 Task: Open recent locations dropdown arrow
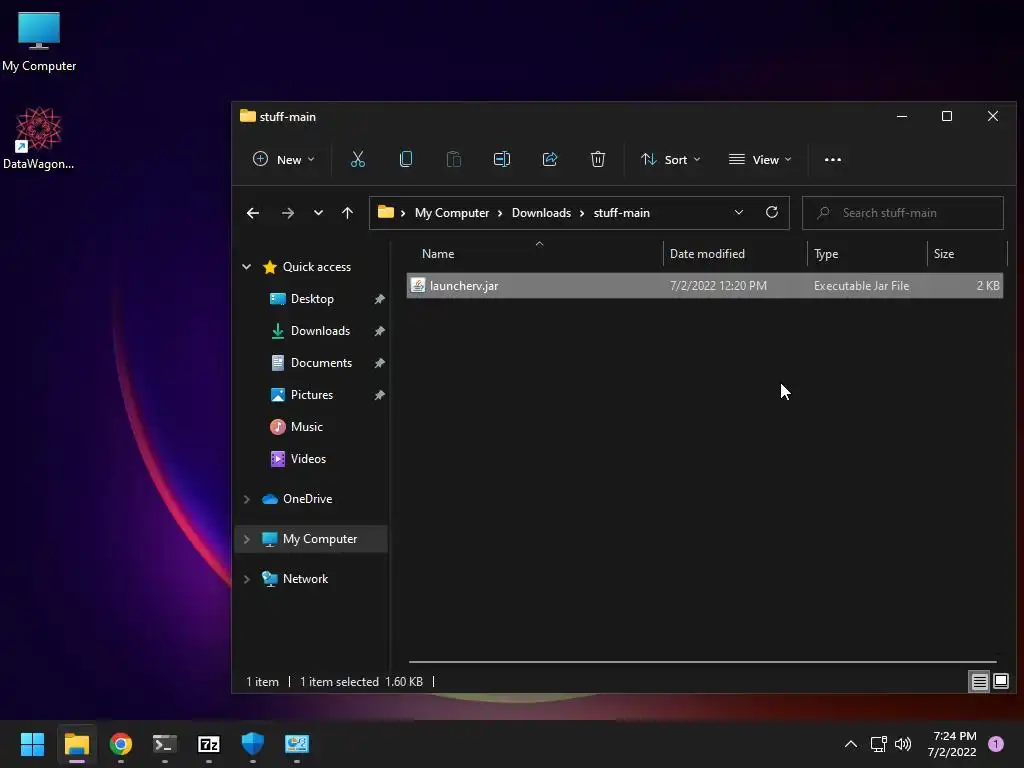[318, 213]
